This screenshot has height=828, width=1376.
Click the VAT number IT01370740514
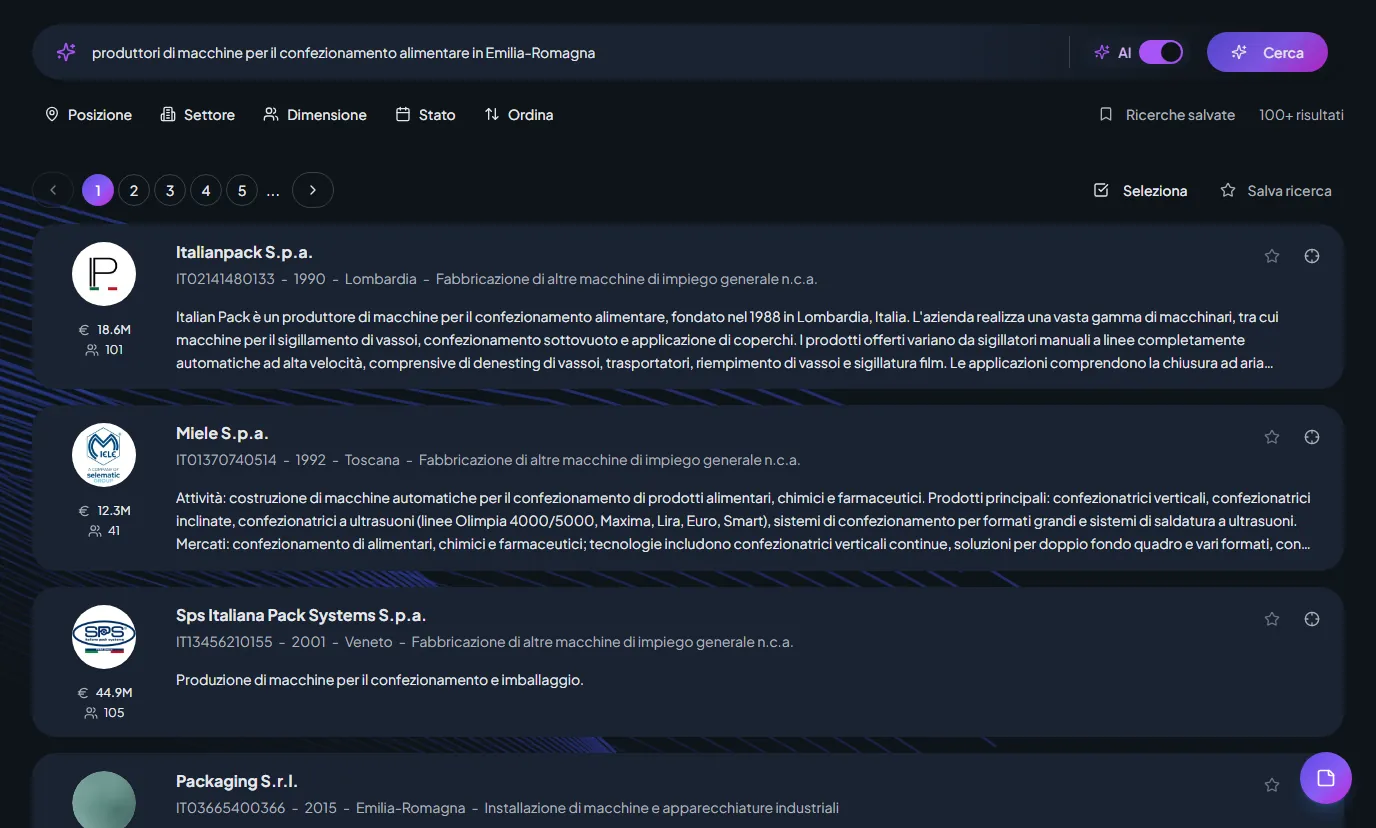[226, 460]
